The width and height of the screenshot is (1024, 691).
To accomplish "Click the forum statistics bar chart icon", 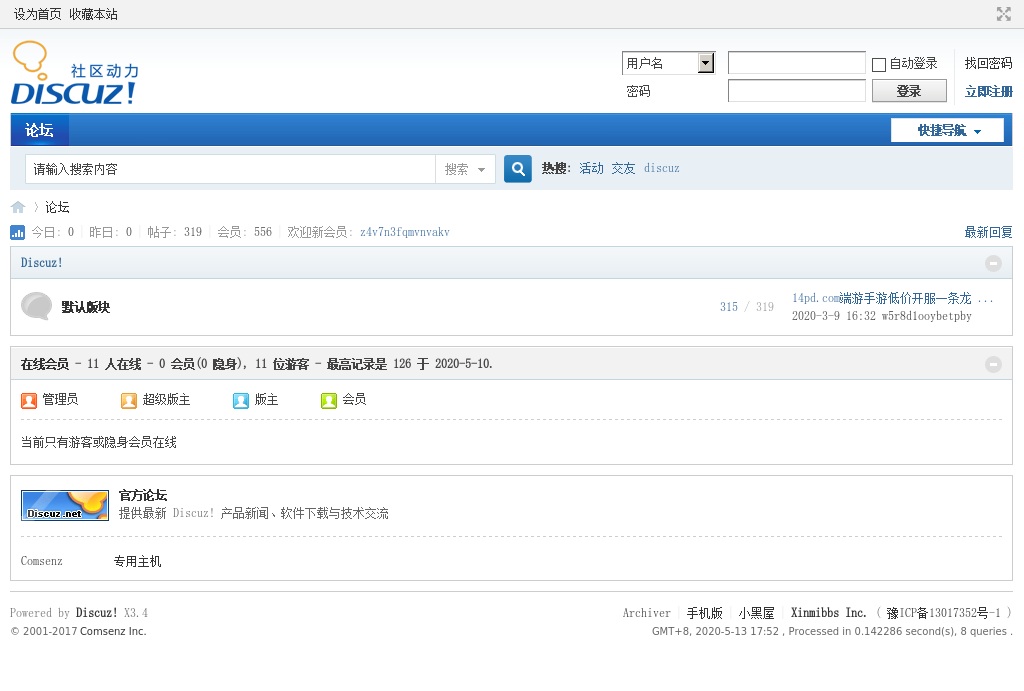I will pos(18,232).
